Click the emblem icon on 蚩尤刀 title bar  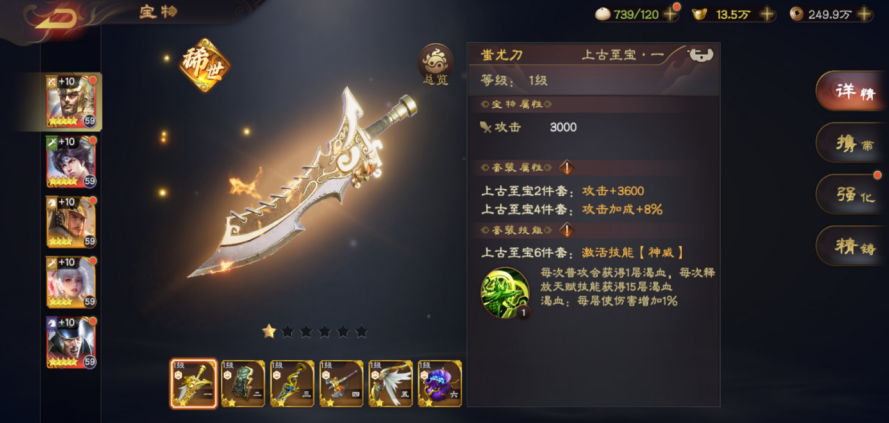(700, 55)
